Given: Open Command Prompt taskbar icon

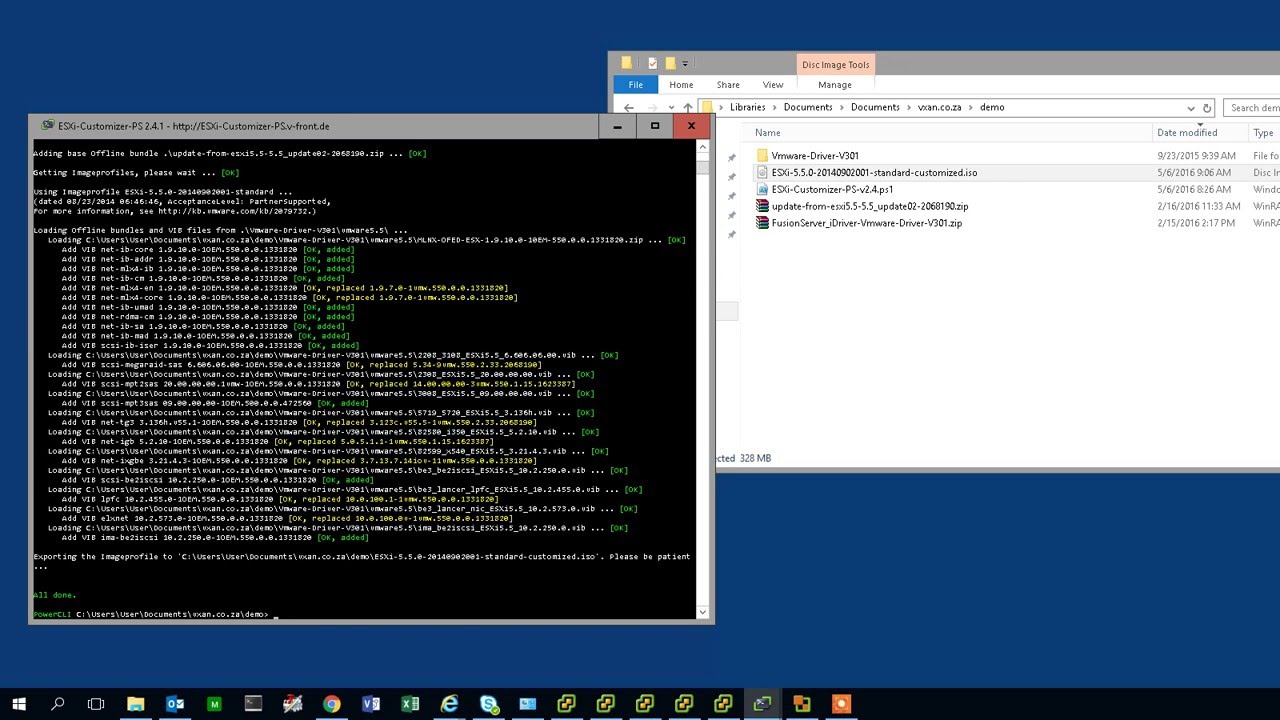Looking at the screenshot, I should tap(253, 704).
